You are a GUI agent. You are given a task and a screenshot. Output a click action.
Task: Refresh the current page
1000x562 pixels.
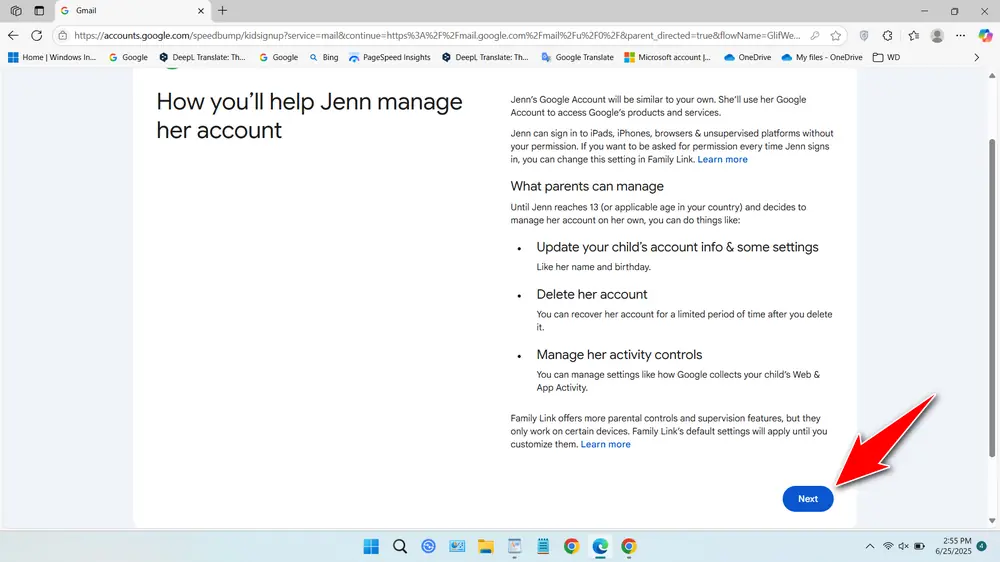[x=37, y=36]
